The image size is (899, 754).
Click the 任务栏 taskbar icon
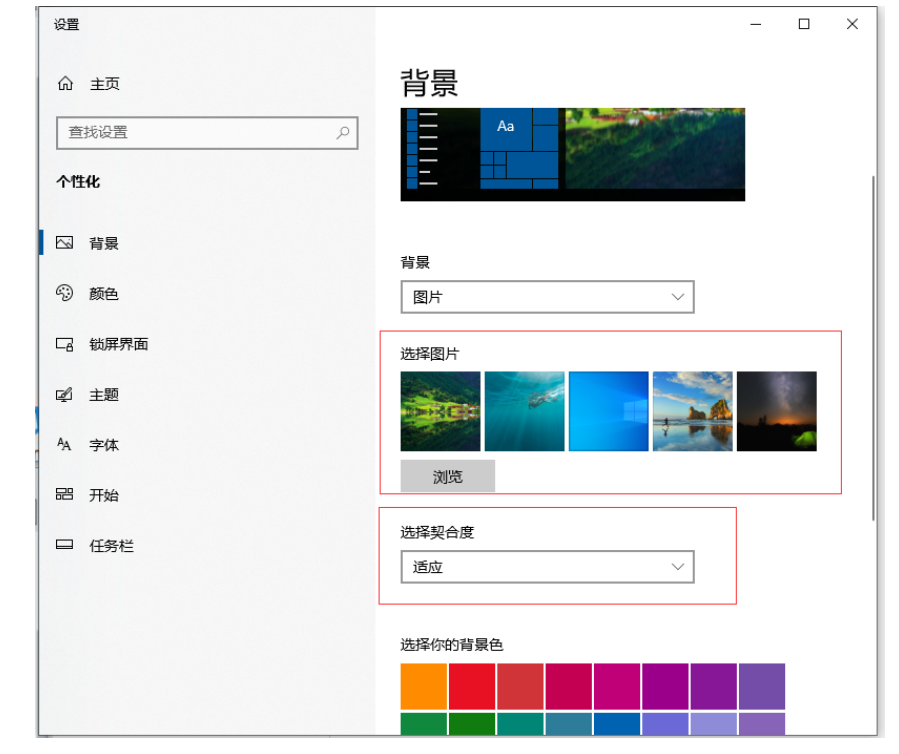65,546
